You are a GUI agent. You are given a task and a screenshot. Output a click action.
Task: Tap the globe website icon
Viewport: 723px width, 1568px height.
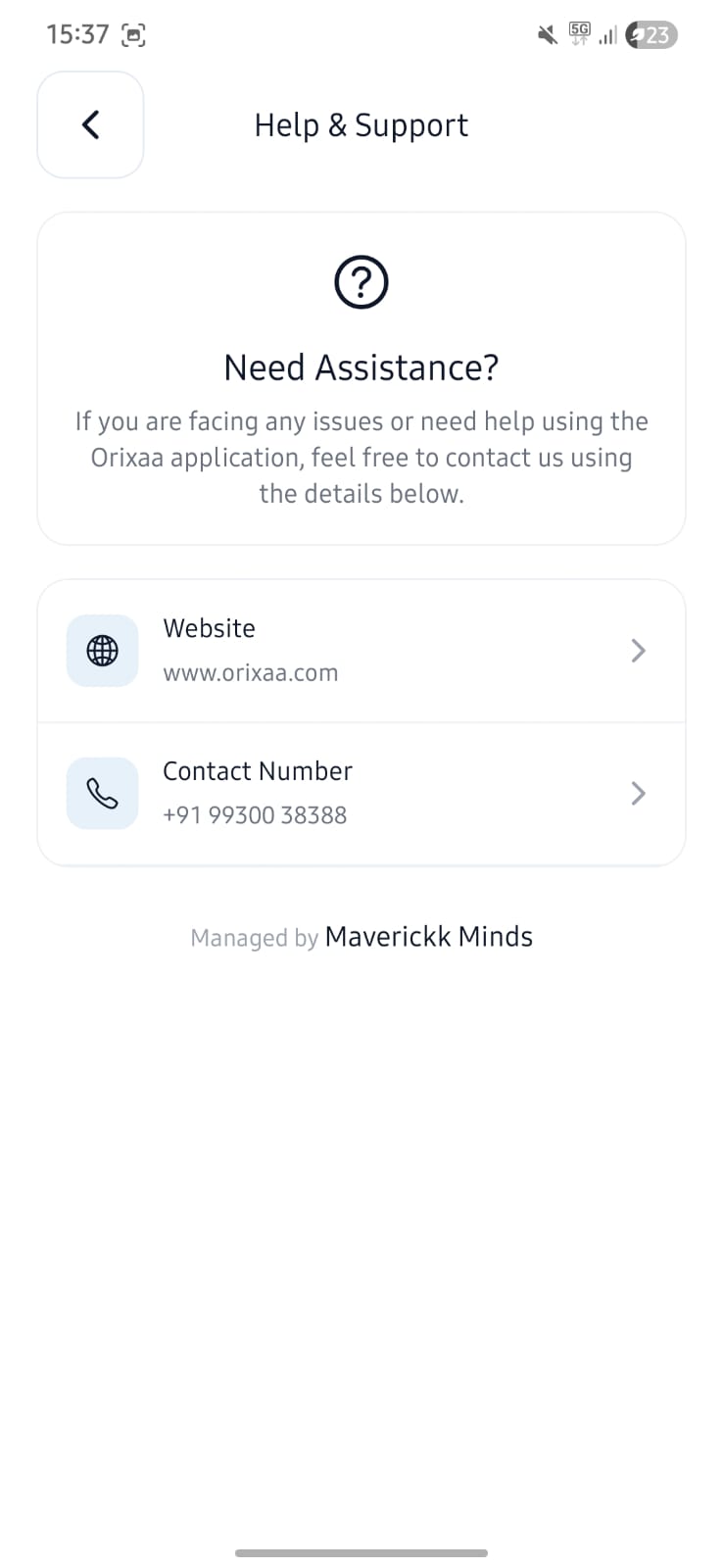(x=102, y=651)
